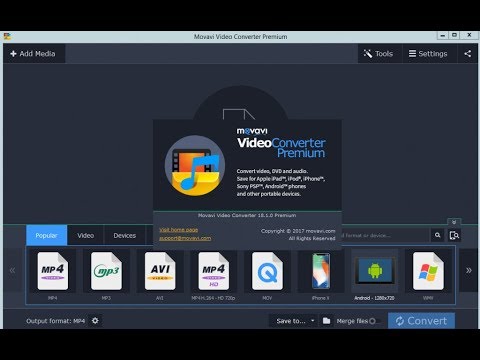Select the iPhone X device preset
The image size is (480, 360).
click(x=321, y=276)
